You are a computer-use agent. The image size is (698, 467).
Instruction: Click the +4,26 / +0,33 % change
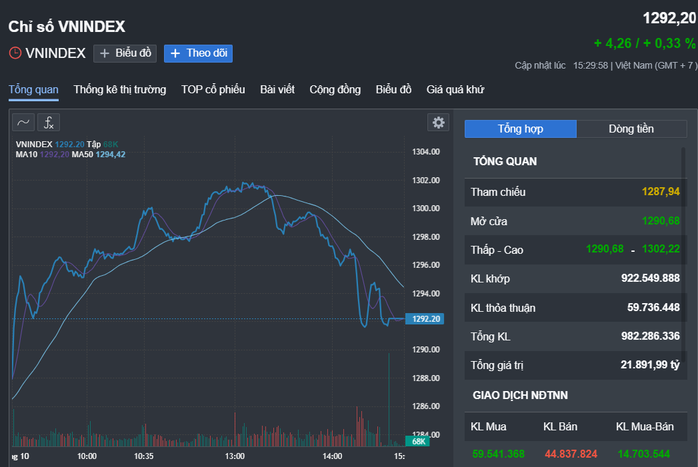(x=645, y=43)
